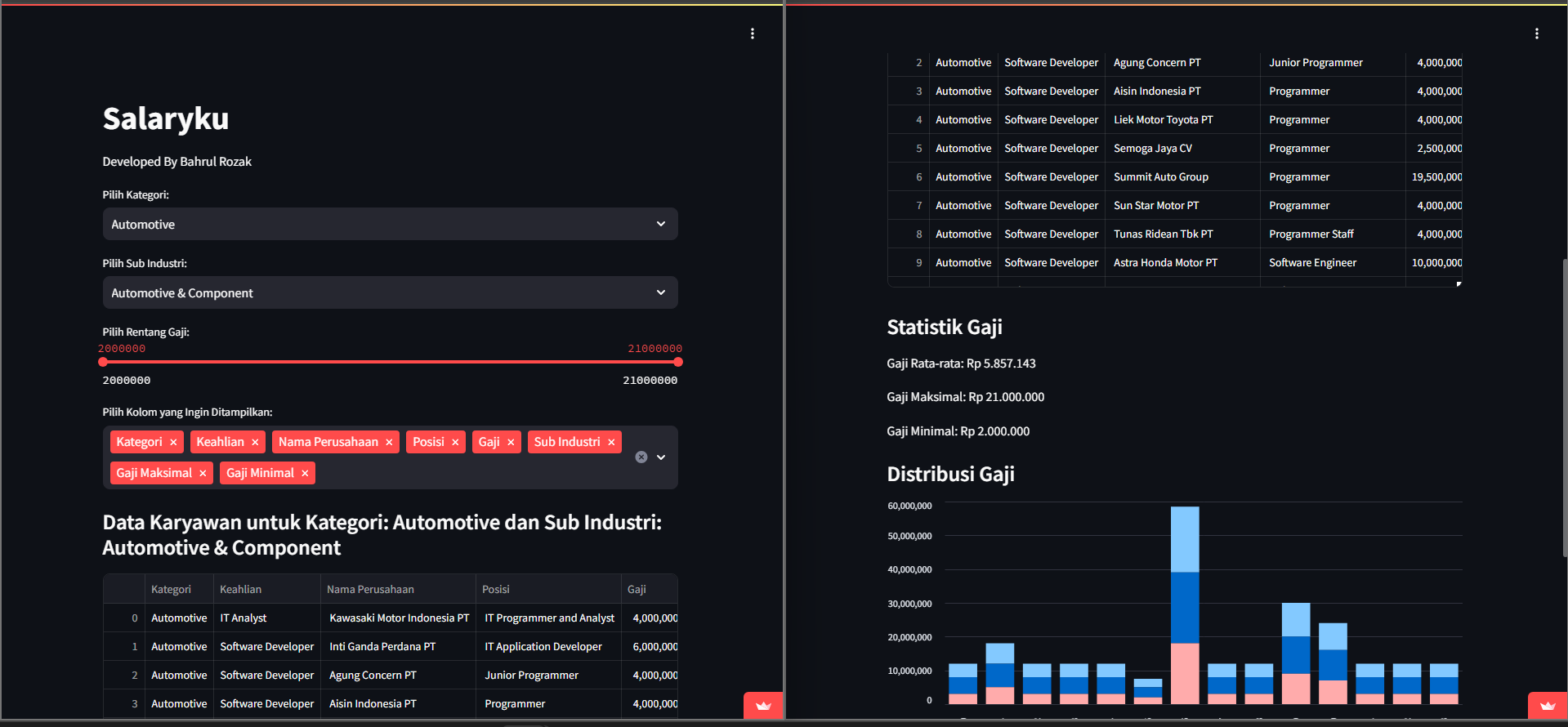This screenshot has width=1568, height=727.
Task: Click the Gaji Minimal Rp 2.000.000 text
Action: point(958,431)
